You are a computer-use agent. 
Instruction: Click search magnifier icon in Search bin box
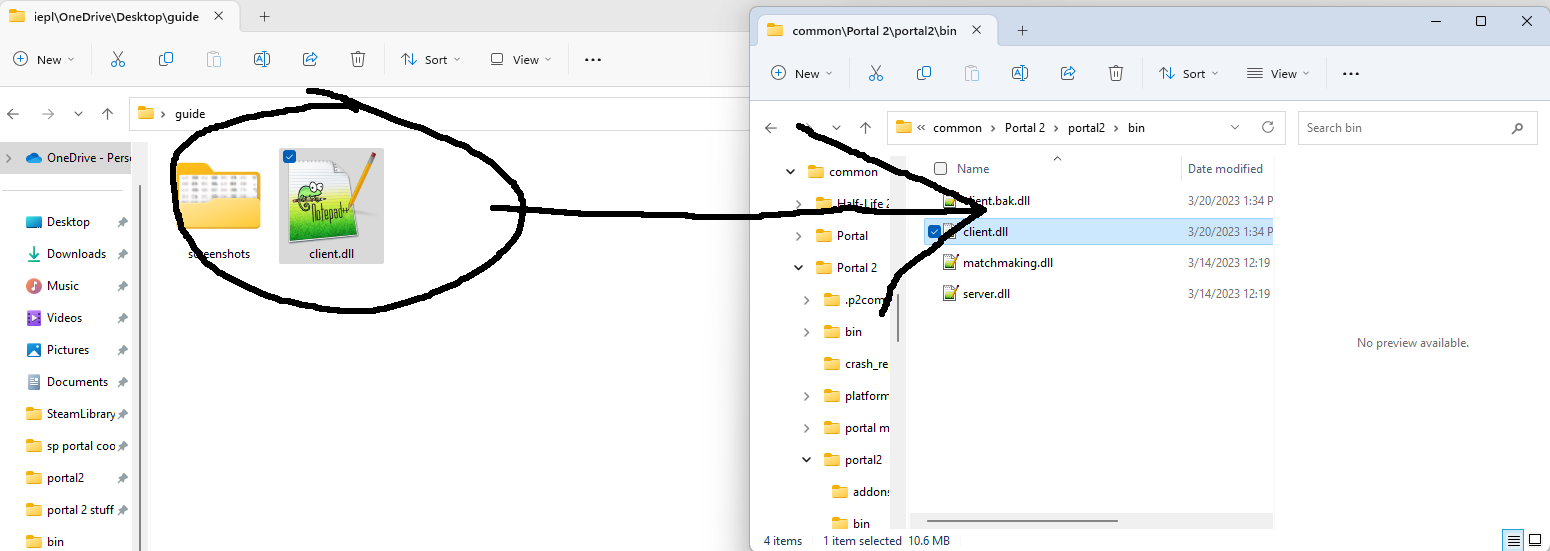pyautogui.click(x=1518, y=128)
